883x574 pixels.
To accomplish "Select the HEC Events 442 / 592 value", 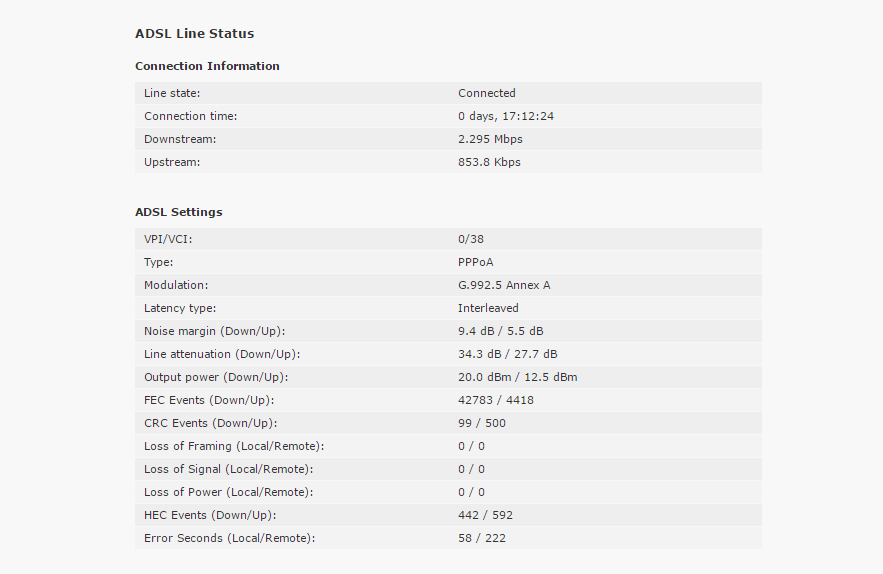I will (x=485, y=515).
